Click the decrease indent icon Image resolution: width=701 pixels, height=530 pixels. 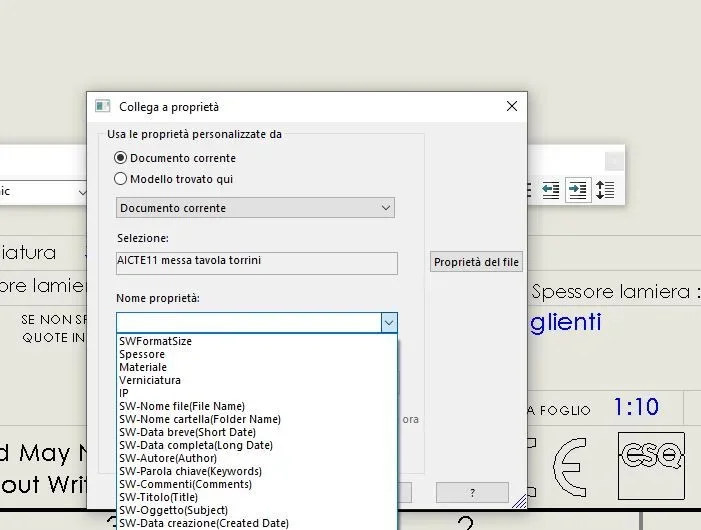tap(550, 190)
